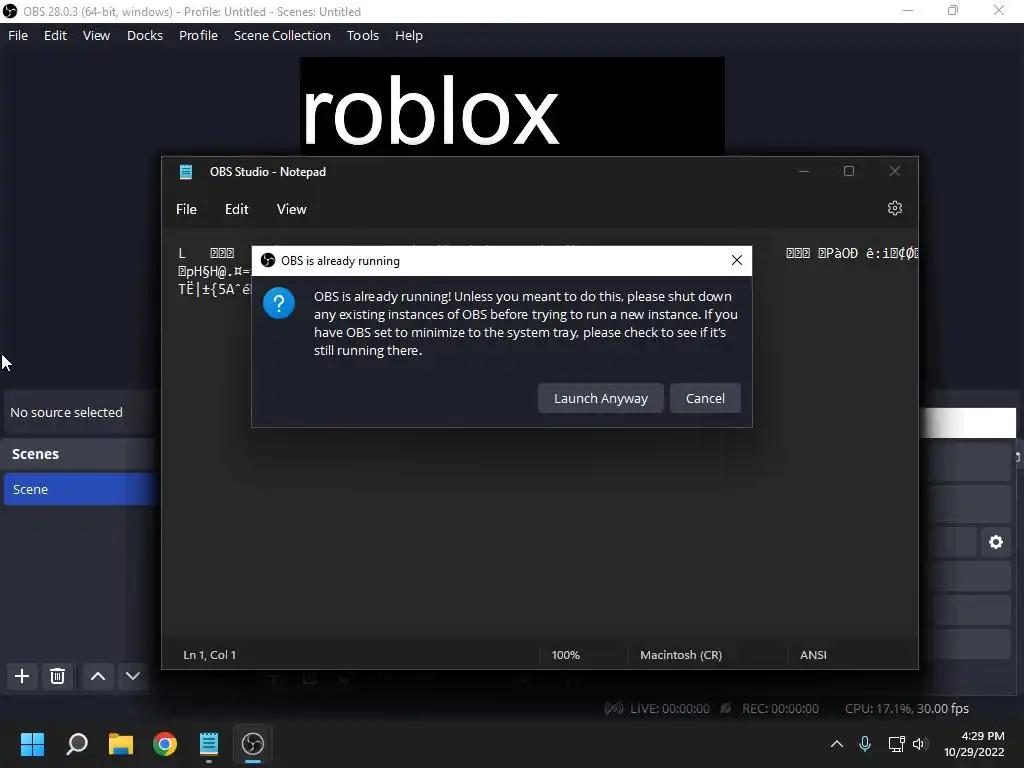
Task: Launch Google Chrome from the taskbar
Action: point(165,744)
